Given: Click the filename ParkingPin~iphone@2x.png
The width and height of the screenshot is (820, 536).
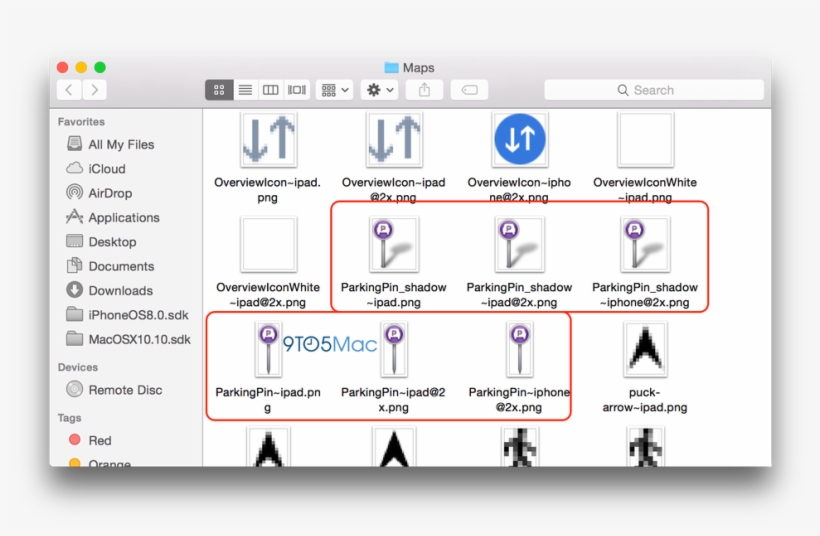Looking at the screenshot, I should (519, 400).
